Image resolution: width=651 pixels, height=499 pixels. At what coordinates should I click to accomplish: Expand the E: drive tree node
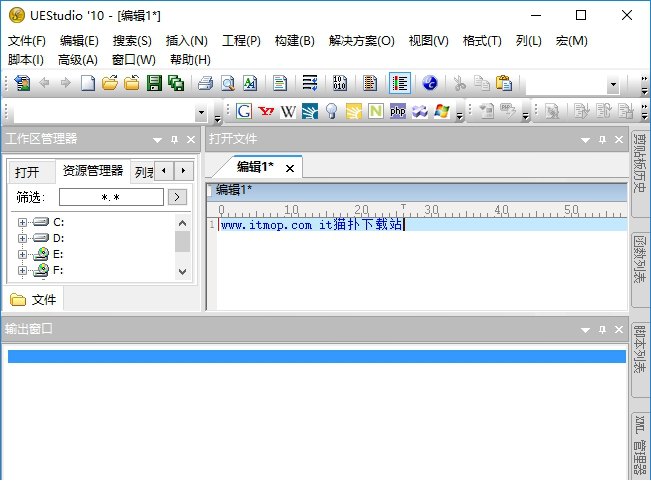[22, 254]
